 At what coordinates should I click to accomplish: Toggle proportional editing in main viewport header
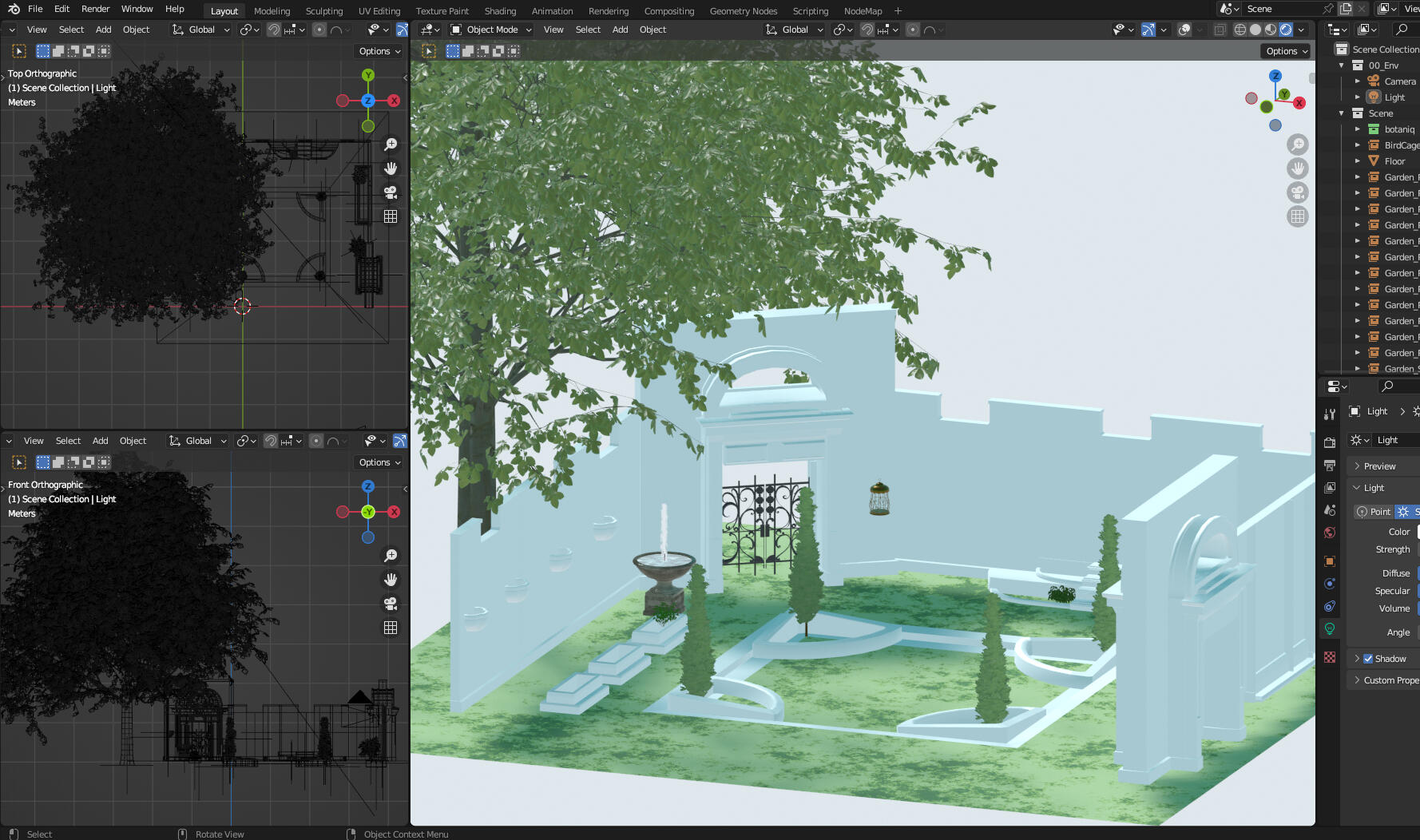(913, 30)
